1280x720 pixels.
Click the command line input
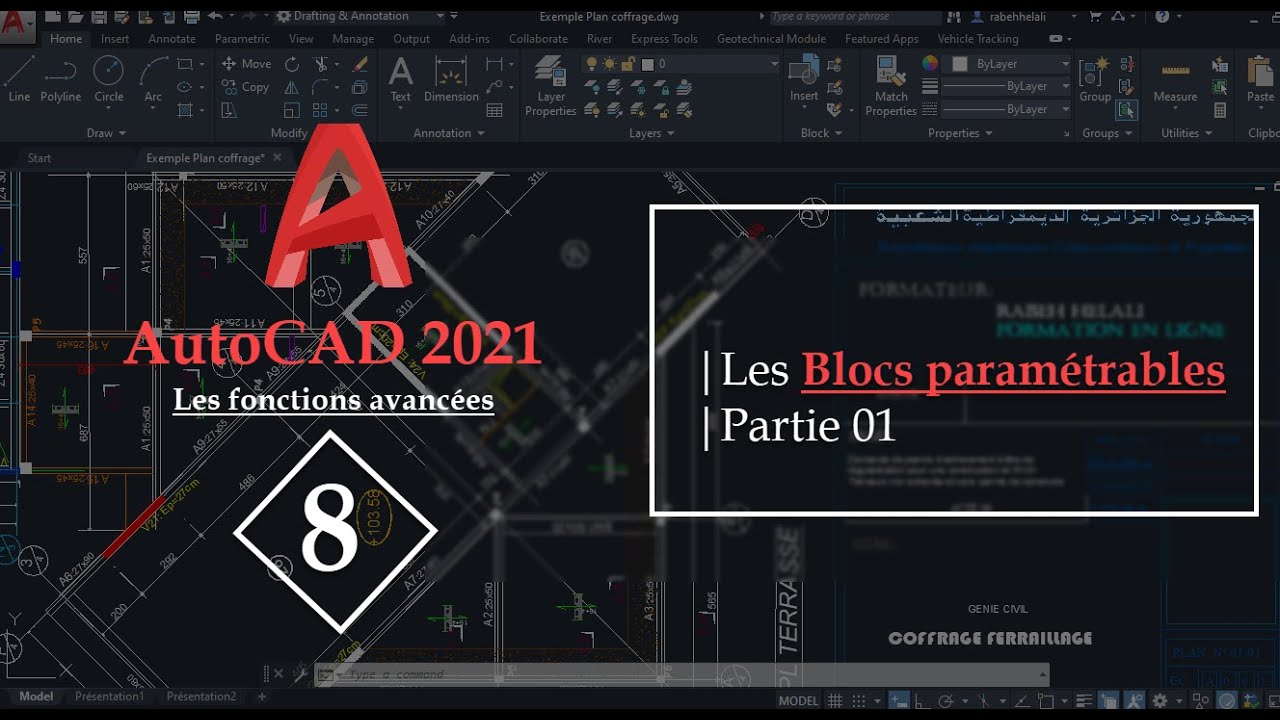click(683, 675)
